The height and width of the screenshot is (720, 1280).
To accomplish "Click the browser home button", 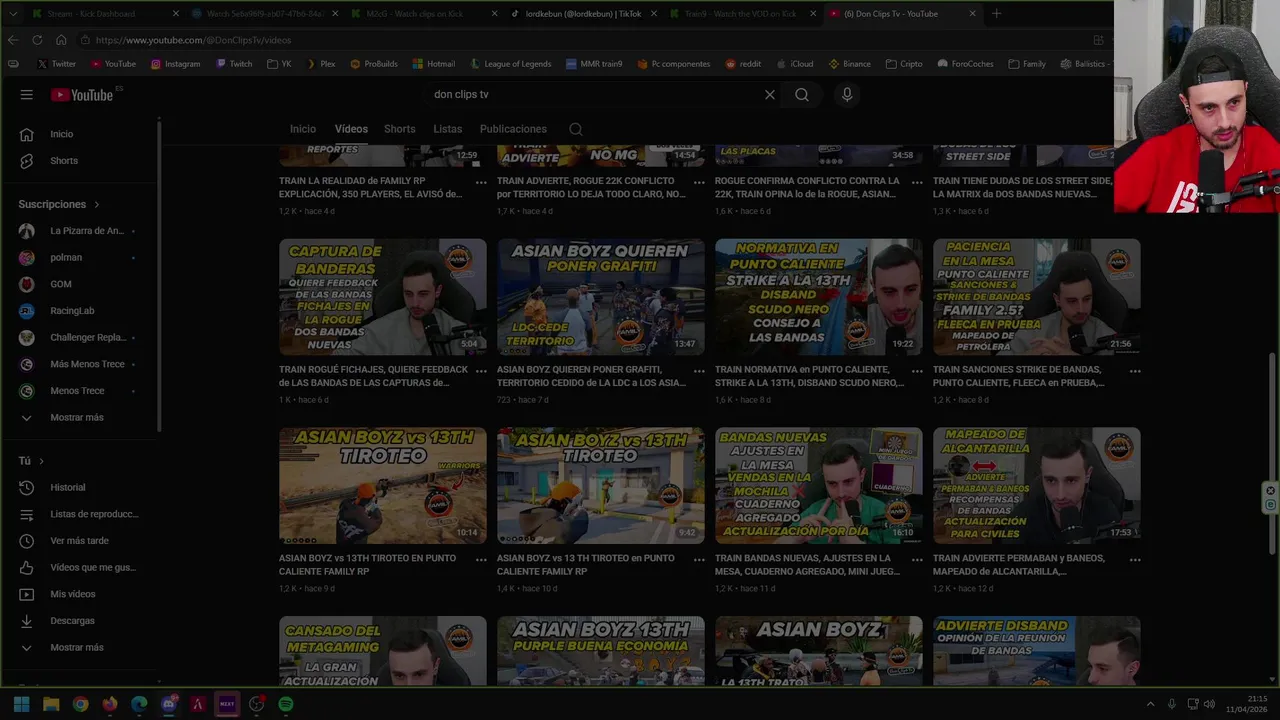I will (x=61, y=40).
